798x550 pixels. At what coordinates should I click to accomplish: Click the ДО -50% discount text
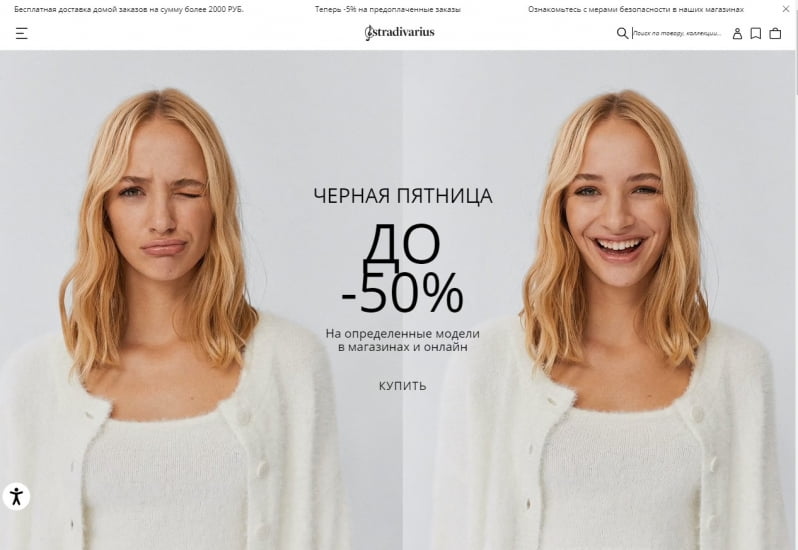coord(402,269)
